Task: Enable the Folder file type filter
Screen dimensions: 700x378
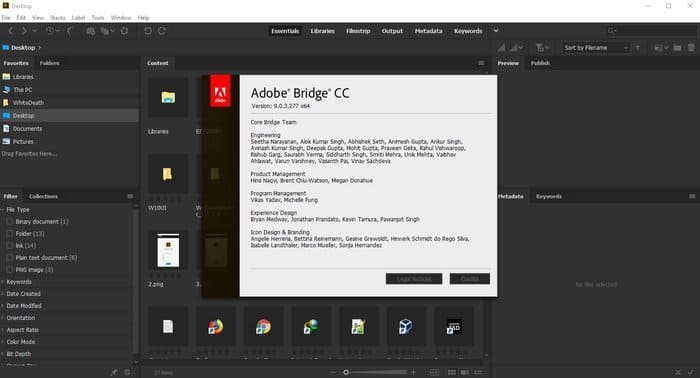Action: [9, 233]
